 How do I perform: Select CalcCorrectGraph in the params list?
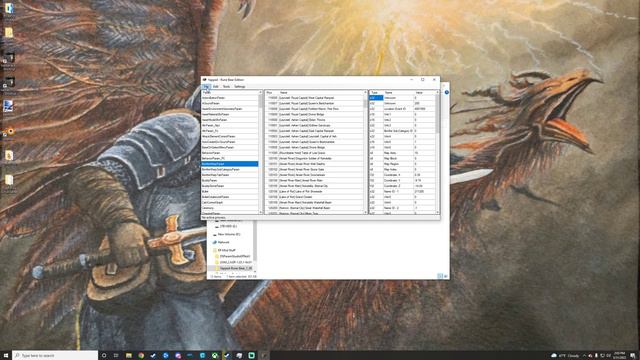point(230,202)
